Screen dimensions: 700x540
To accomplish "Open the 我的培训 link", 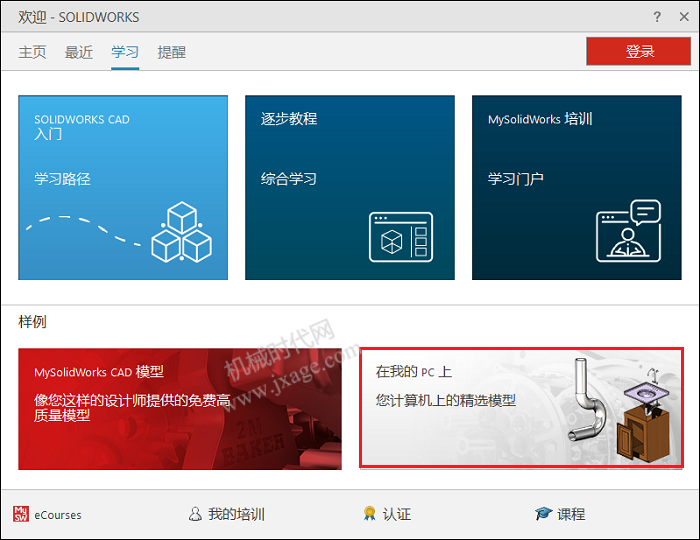I will pos(236,514).
